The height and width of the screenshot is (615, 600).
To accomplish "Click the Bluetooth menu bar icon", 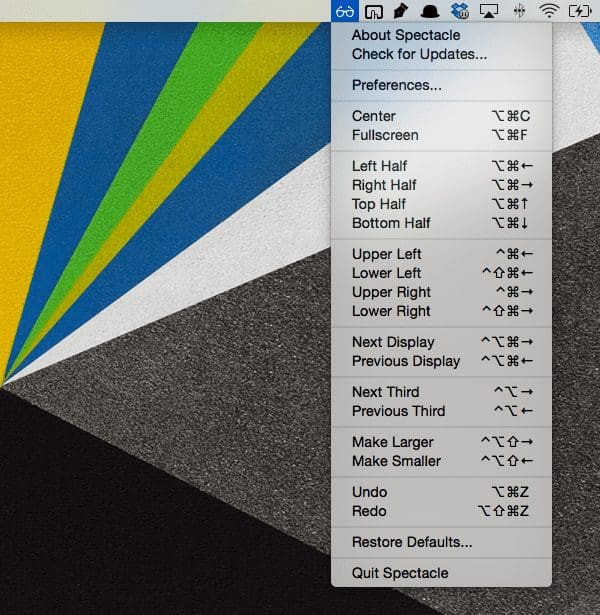I will (519, 11).
